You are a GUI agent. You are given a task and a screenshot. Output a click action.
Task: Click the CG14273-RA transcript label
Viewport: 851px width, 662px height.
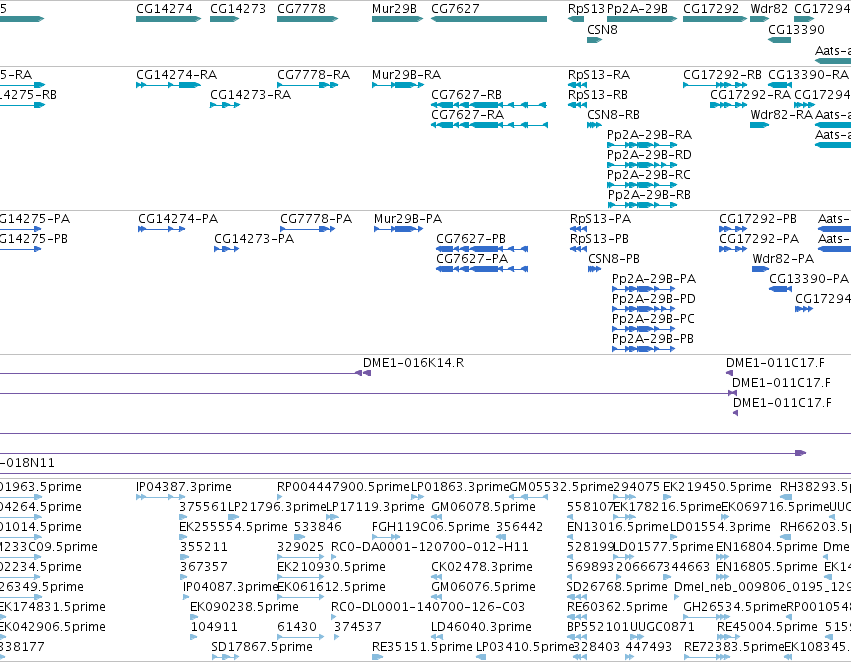[x=251, y=95]
